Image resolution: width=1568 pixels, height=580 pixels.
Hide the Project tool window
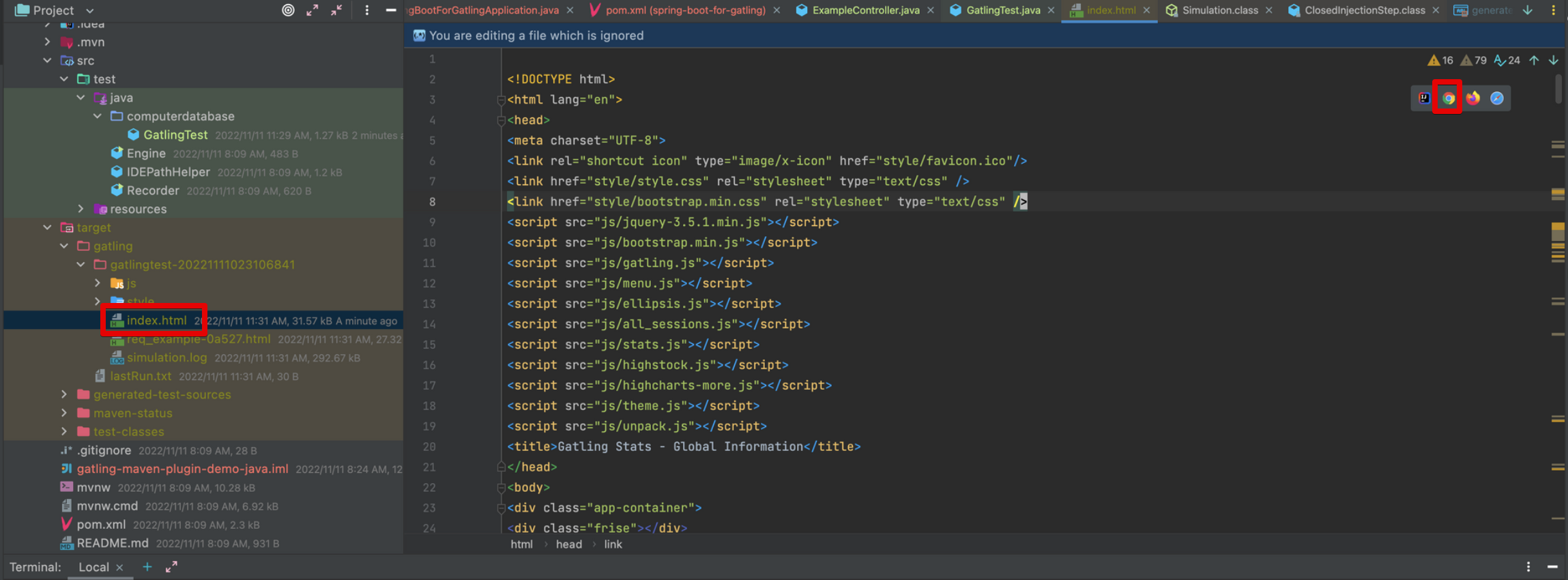pyautogui.click(x=391, y=10)
